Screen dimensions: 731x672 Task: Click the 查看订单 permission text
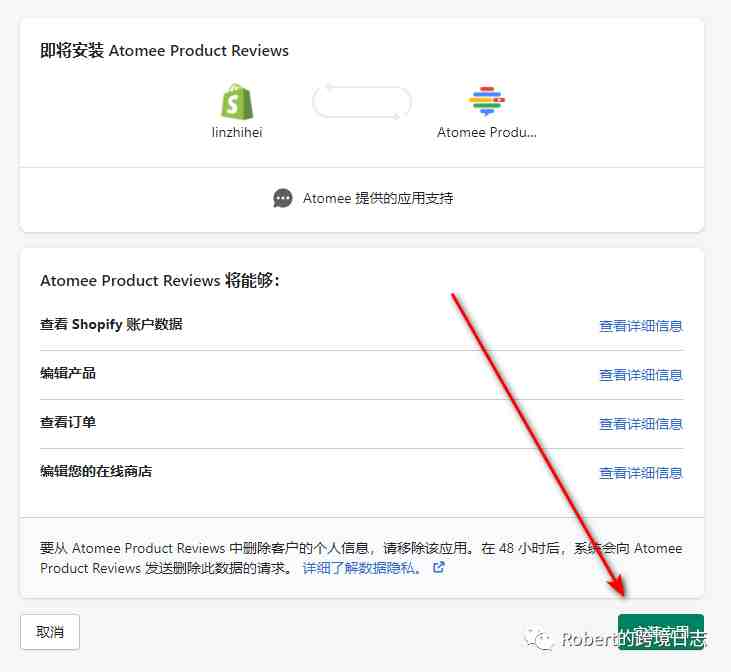(x=68, y=422)
